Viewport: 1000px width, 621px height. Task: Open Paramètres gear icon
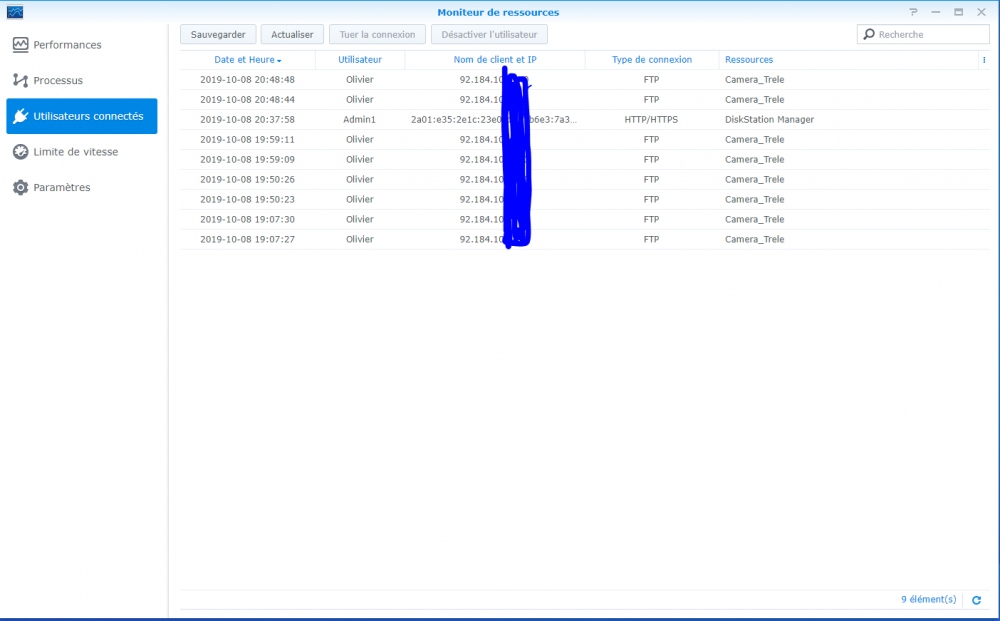click(20, 187)
